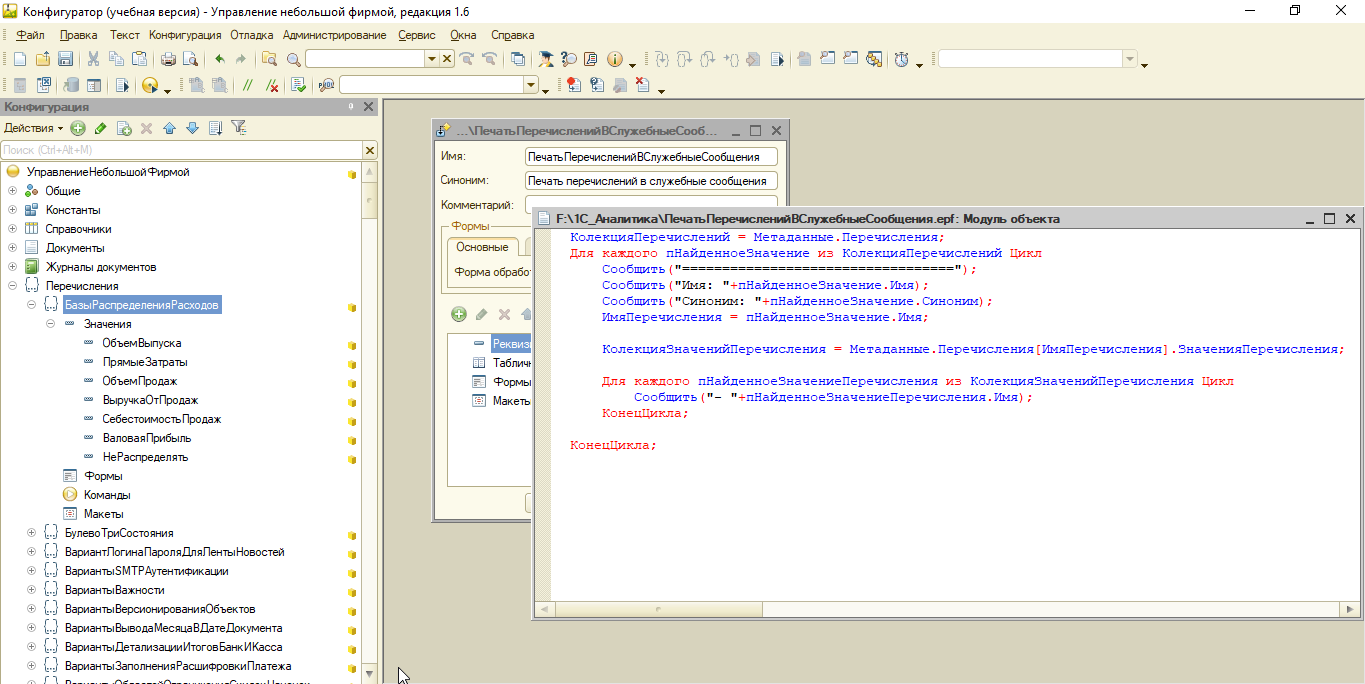The image size is (1365, 684).
Task: Click the green plus Add icon in Configuration panel
Action: [78, 128]
